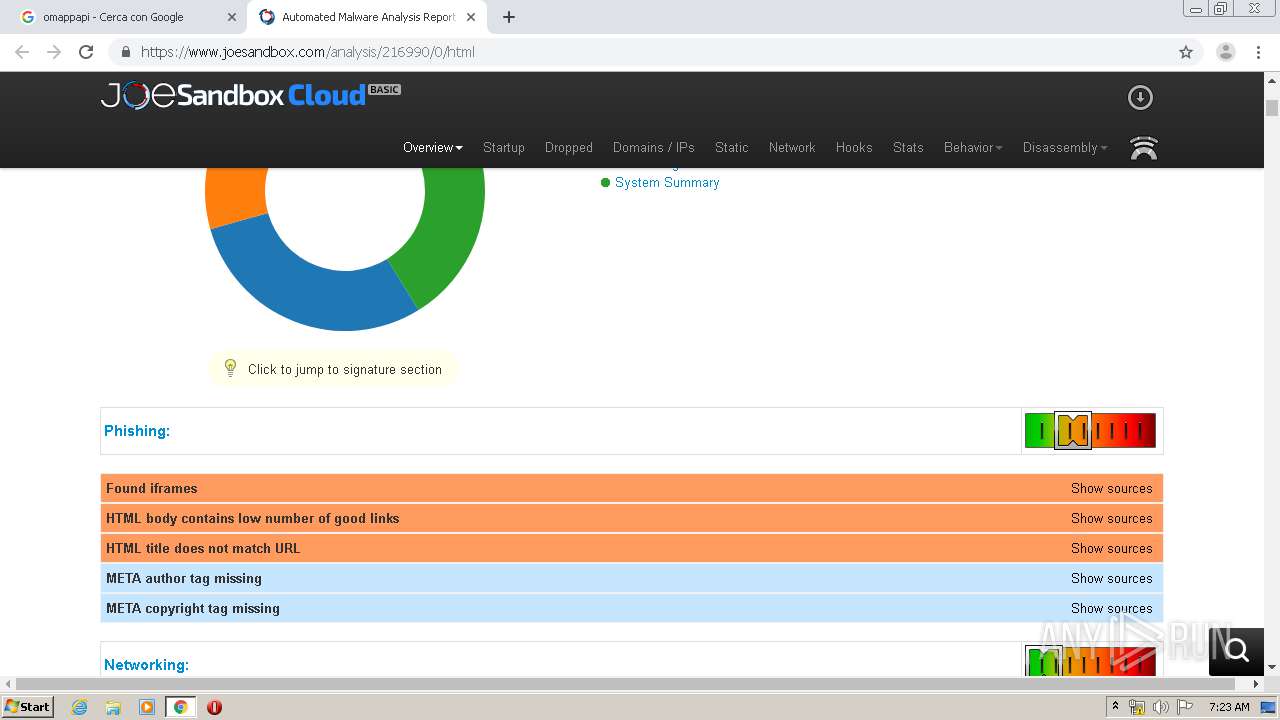This screenshot has width=1280, height=720.
Task: Click the Chrome taskbar icon
Action: pos(181,707)
